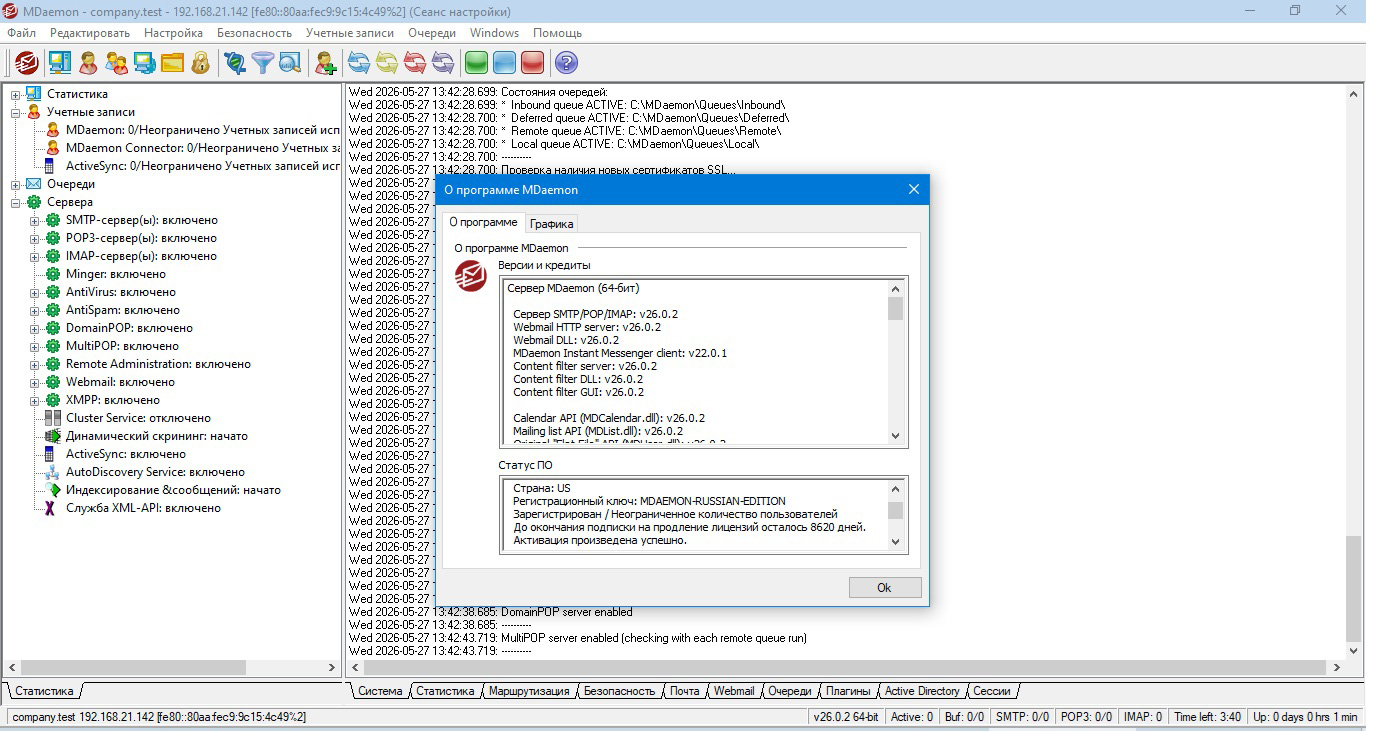The image size is (1373, 731).
Task: Switch to the Графика tab in dialog
Action: pos(552,224)
